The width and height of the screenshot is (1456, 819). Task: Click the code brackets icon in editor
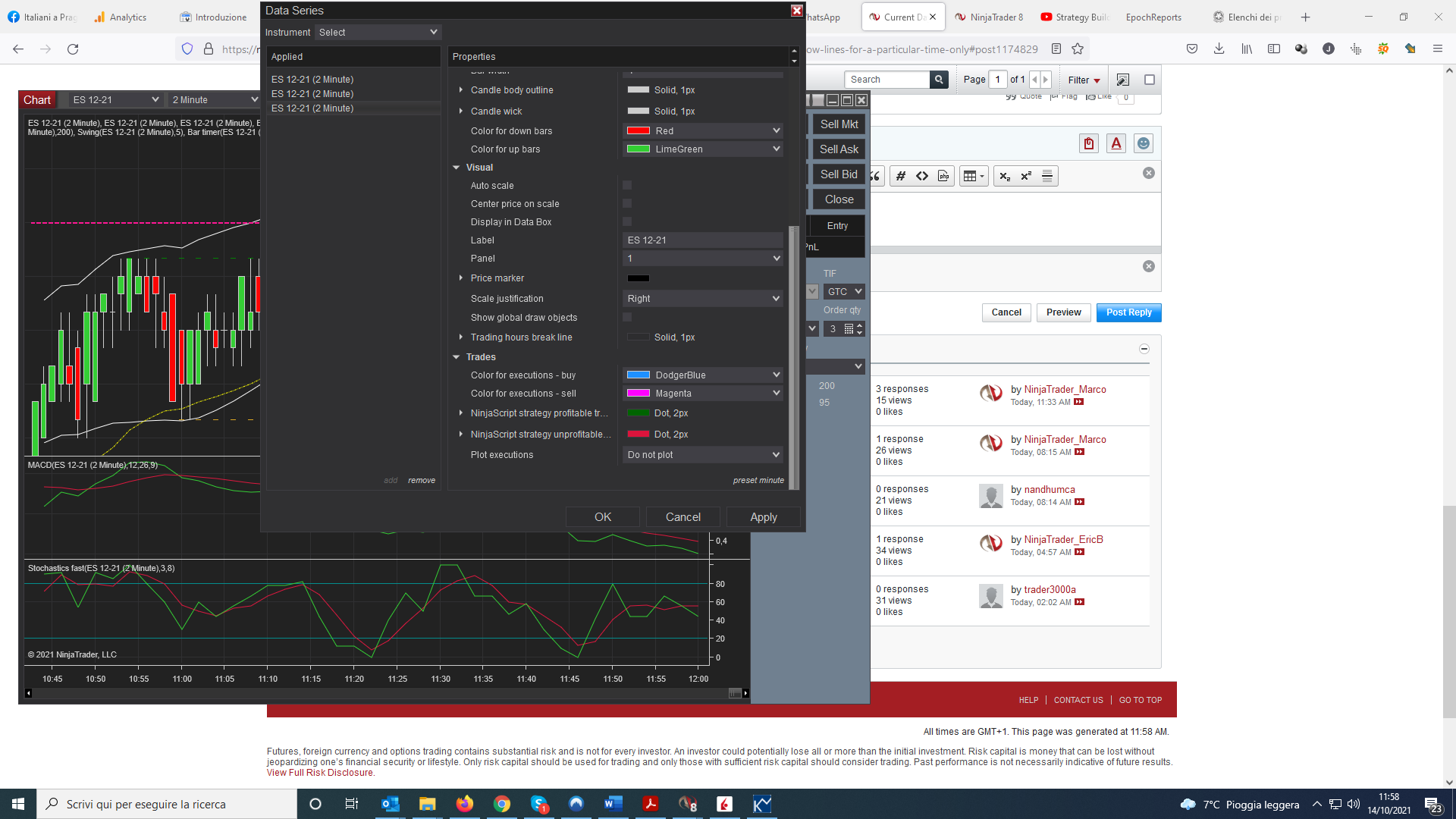(922, 176)
